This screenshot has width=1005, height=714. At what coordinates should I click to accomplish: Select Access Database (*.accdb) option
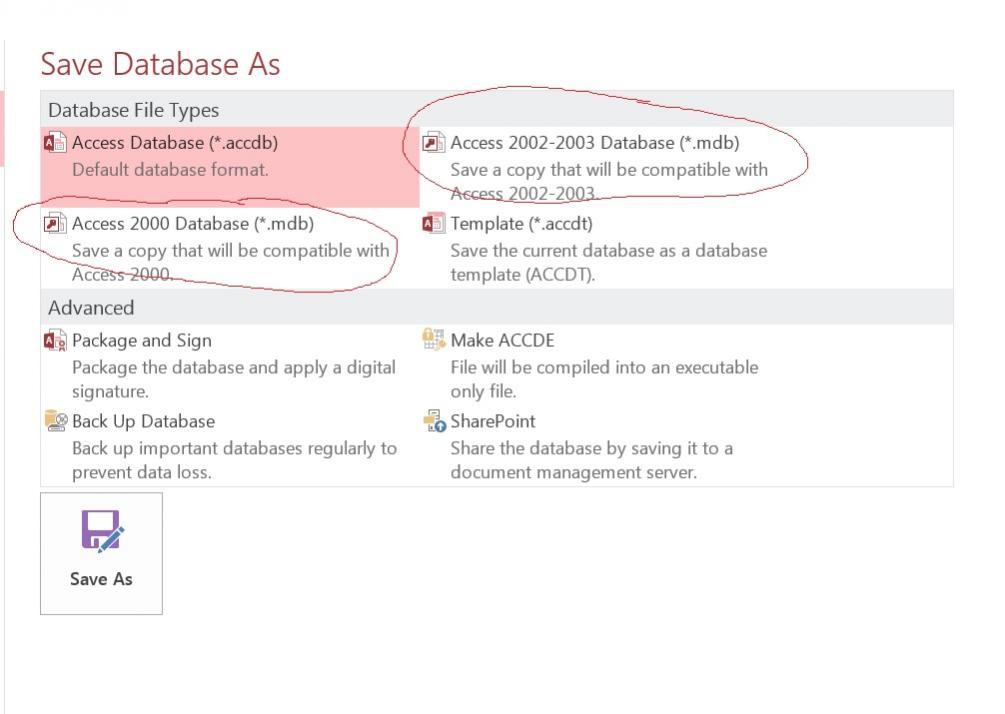[230, 167]
